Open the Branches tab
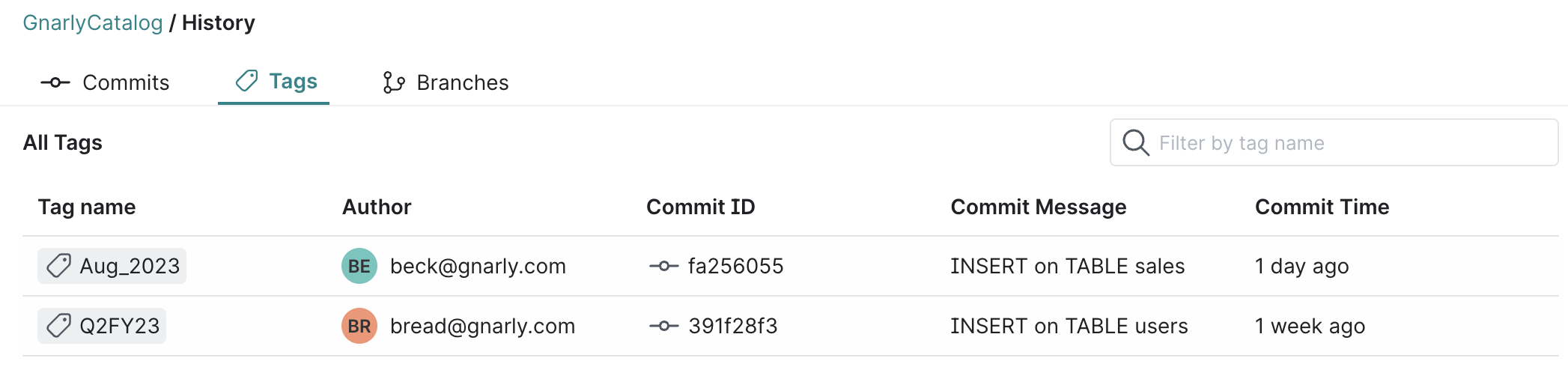Viewport: 1568px width, 367px height. tap(462, 82)
